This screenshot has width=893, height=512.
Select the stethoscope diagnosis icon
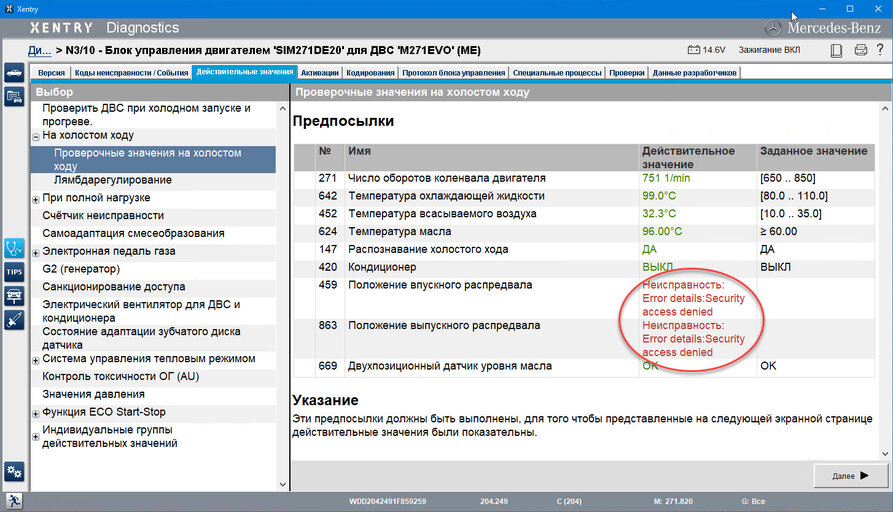pyautogui.click(x=14, y=248)
